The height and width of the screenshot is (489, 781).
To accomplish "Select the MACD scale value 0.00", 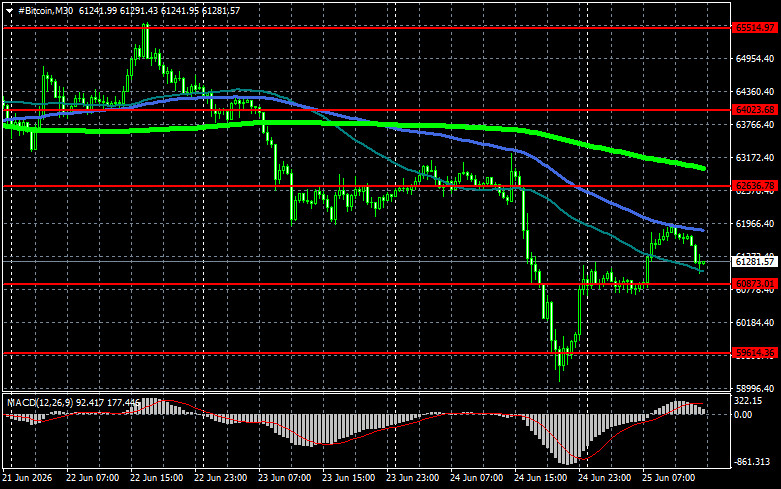I will (x=744, y=414).
